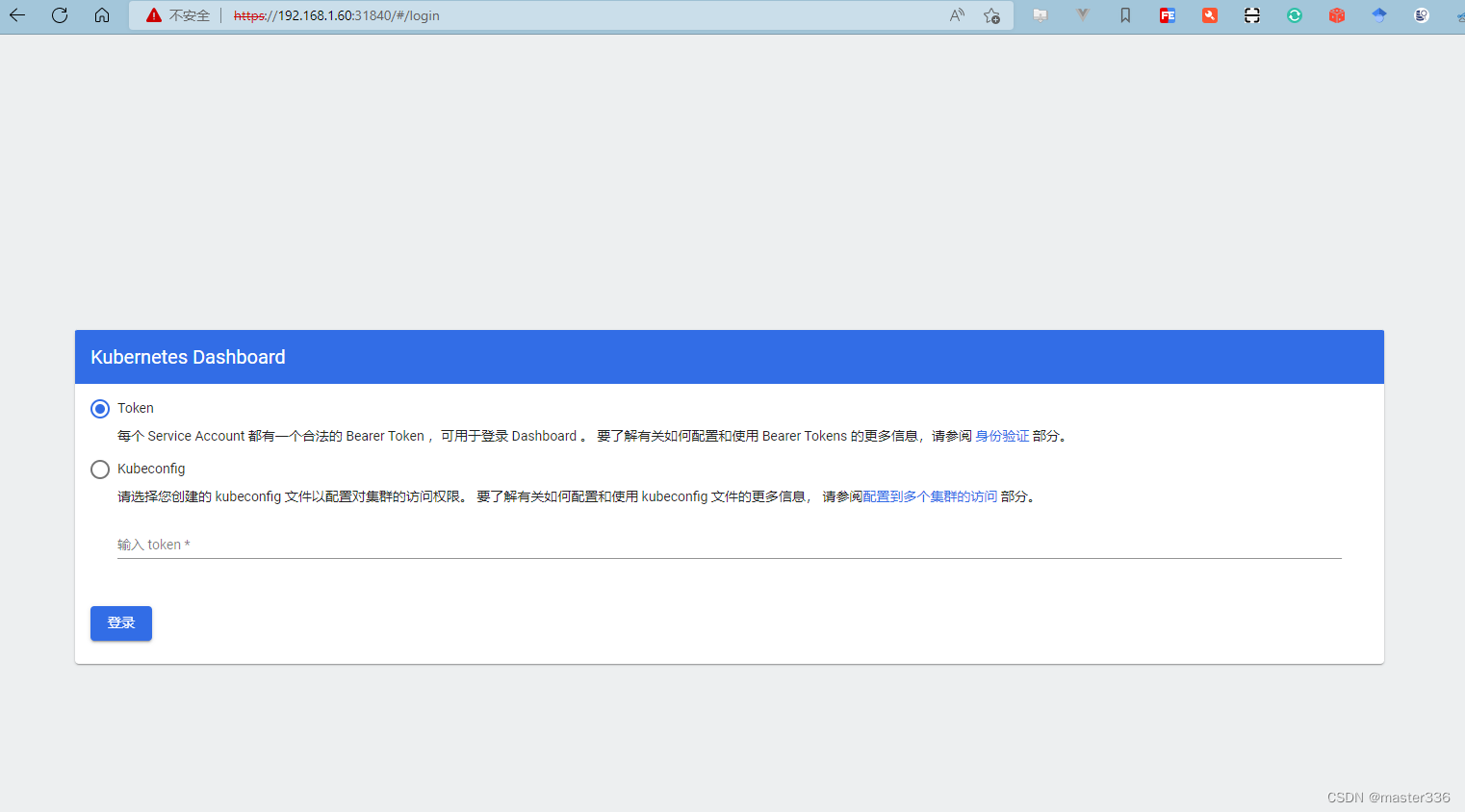Select the Kubeconfig radio button
The height and width of the screenshot is (812, 1465).
(x=100, y=469)
